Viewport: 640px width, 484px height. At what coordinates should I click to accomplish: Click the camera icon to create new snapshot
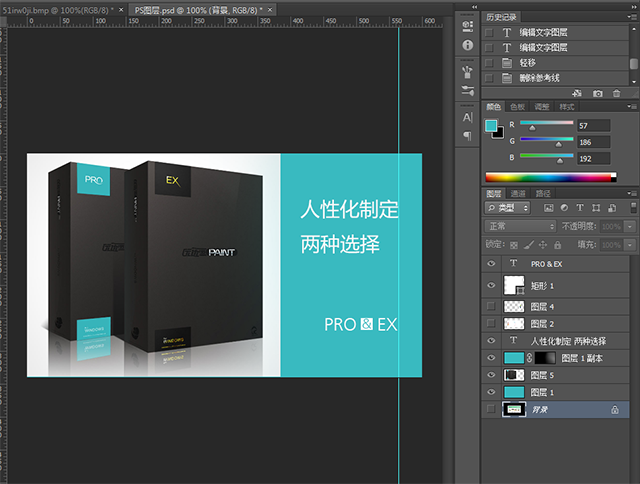pyautogui.click(x=598, y=93)
